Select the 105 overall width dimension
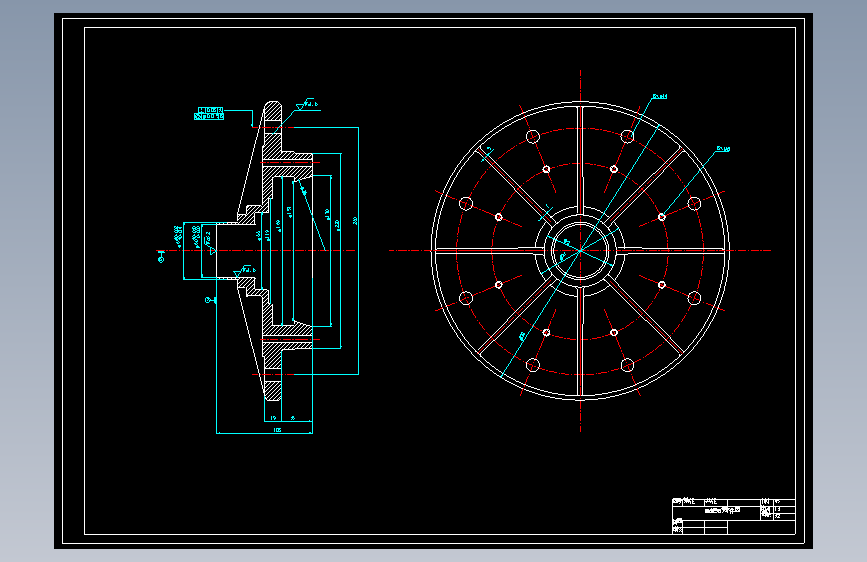 tap(277, 430)
